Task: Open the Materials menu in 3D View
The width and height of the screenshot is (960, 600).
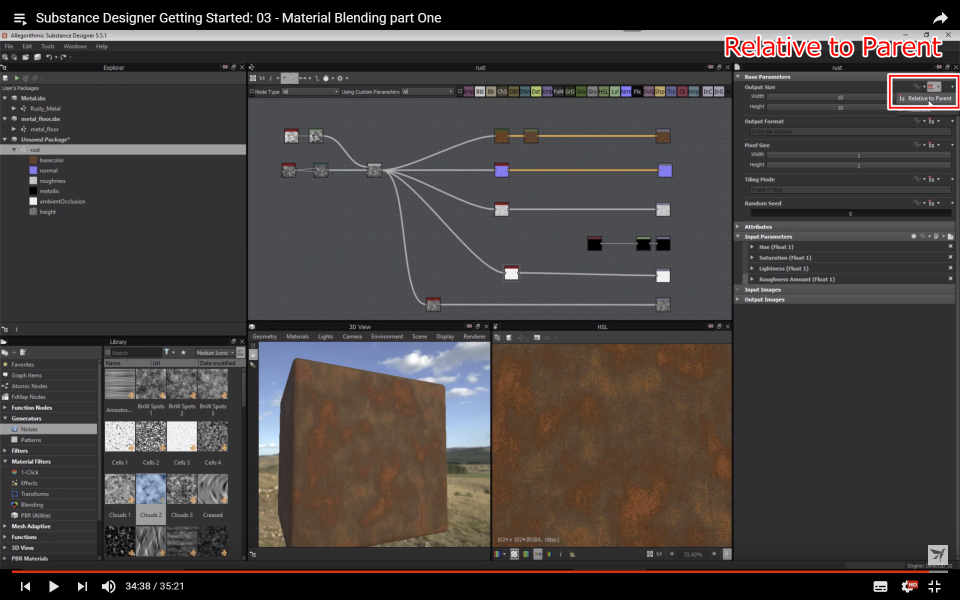Action: tap(297, 337)
